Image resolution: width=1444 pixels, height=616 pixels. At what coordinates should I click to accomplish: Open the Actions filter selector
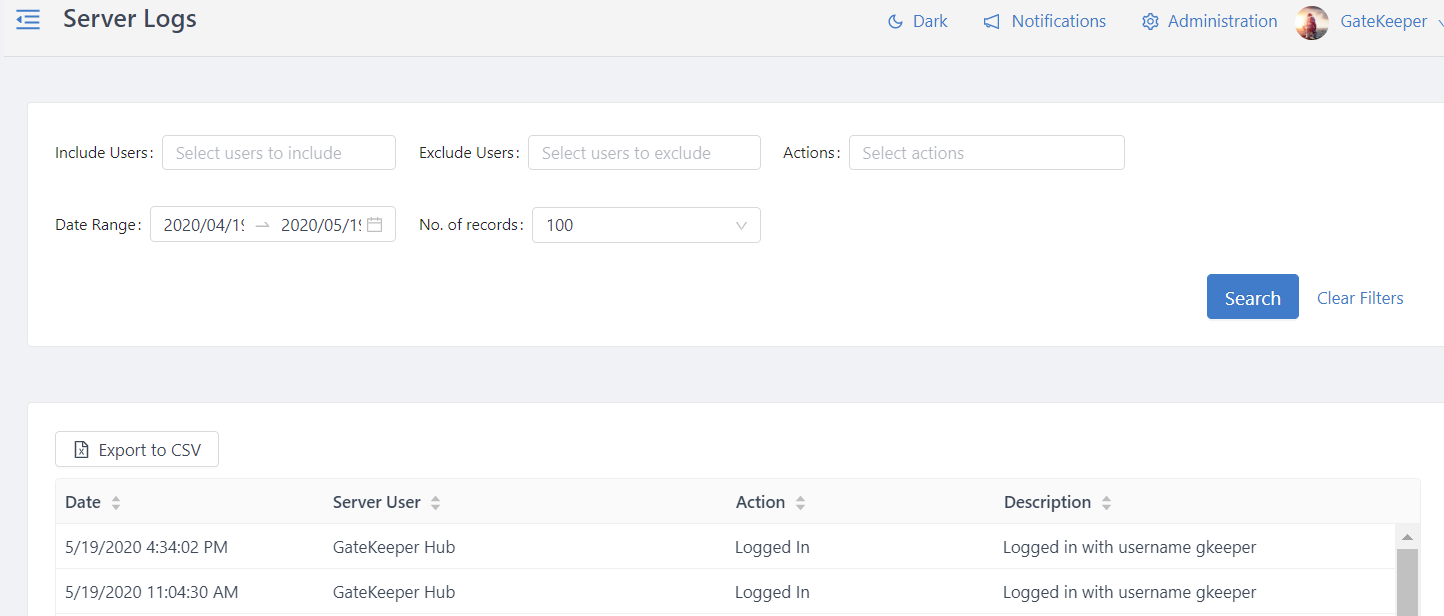(x=986, y=153)
